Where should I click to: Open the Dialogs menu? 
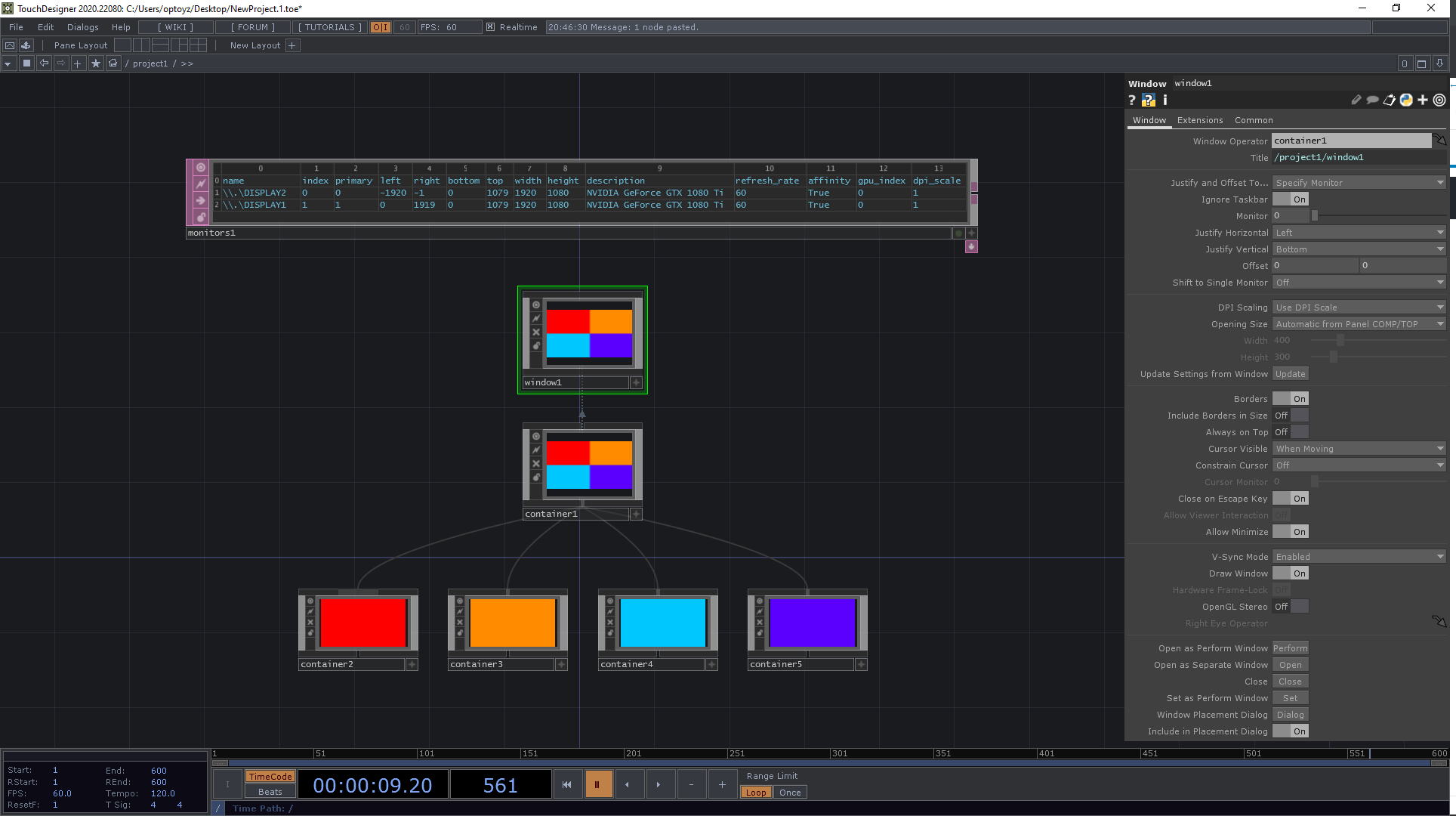[82, 26]
